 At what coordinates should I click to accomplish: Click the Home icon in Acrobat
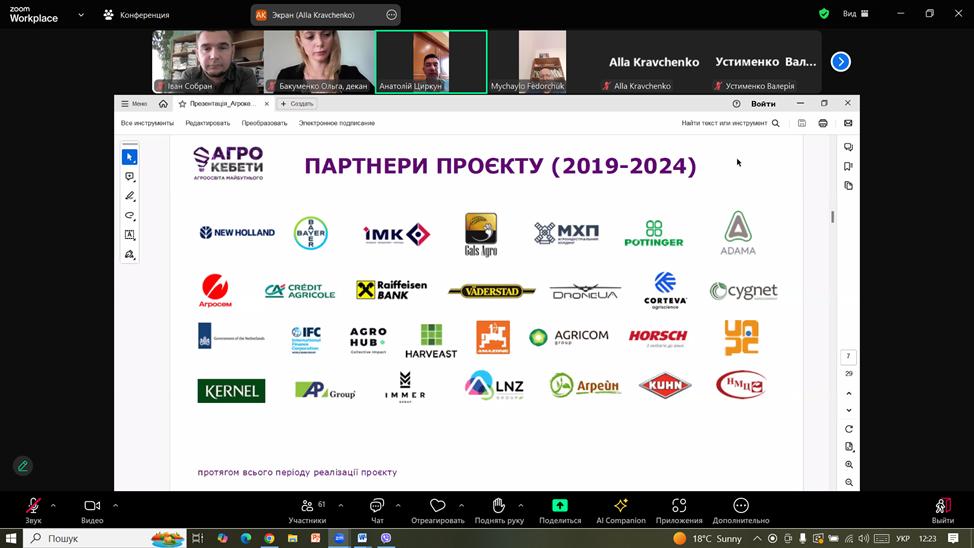coord(163,104)
